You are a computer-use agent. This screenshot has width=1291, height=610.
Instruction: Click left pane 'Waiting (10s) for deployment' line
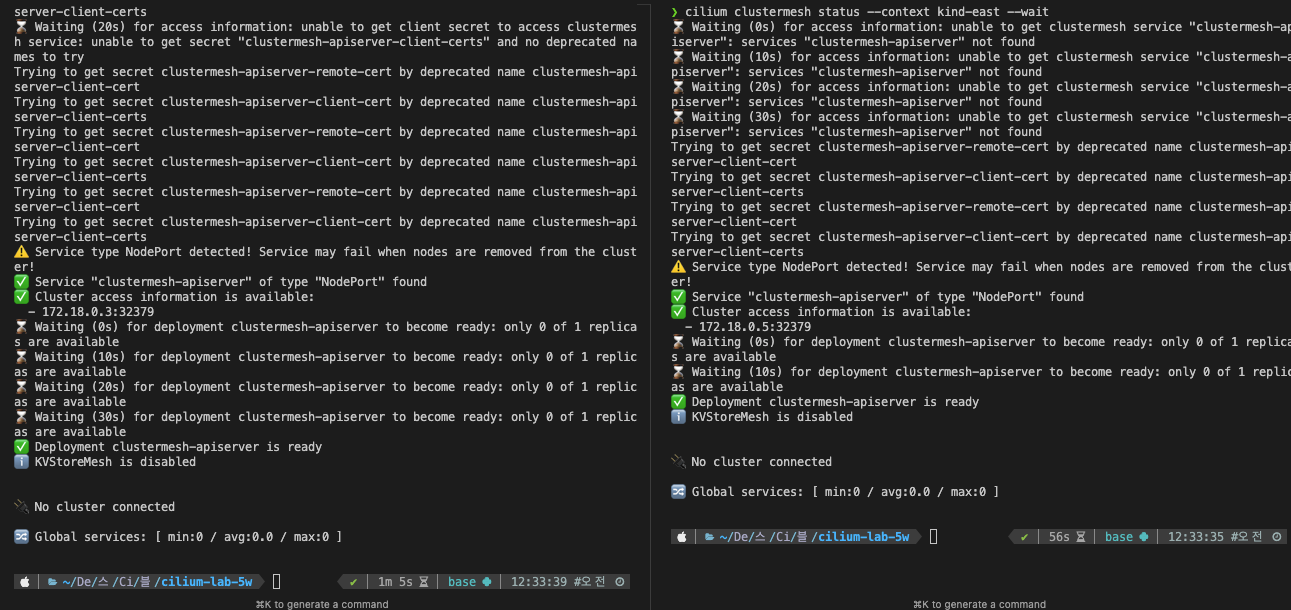[325, 364]
